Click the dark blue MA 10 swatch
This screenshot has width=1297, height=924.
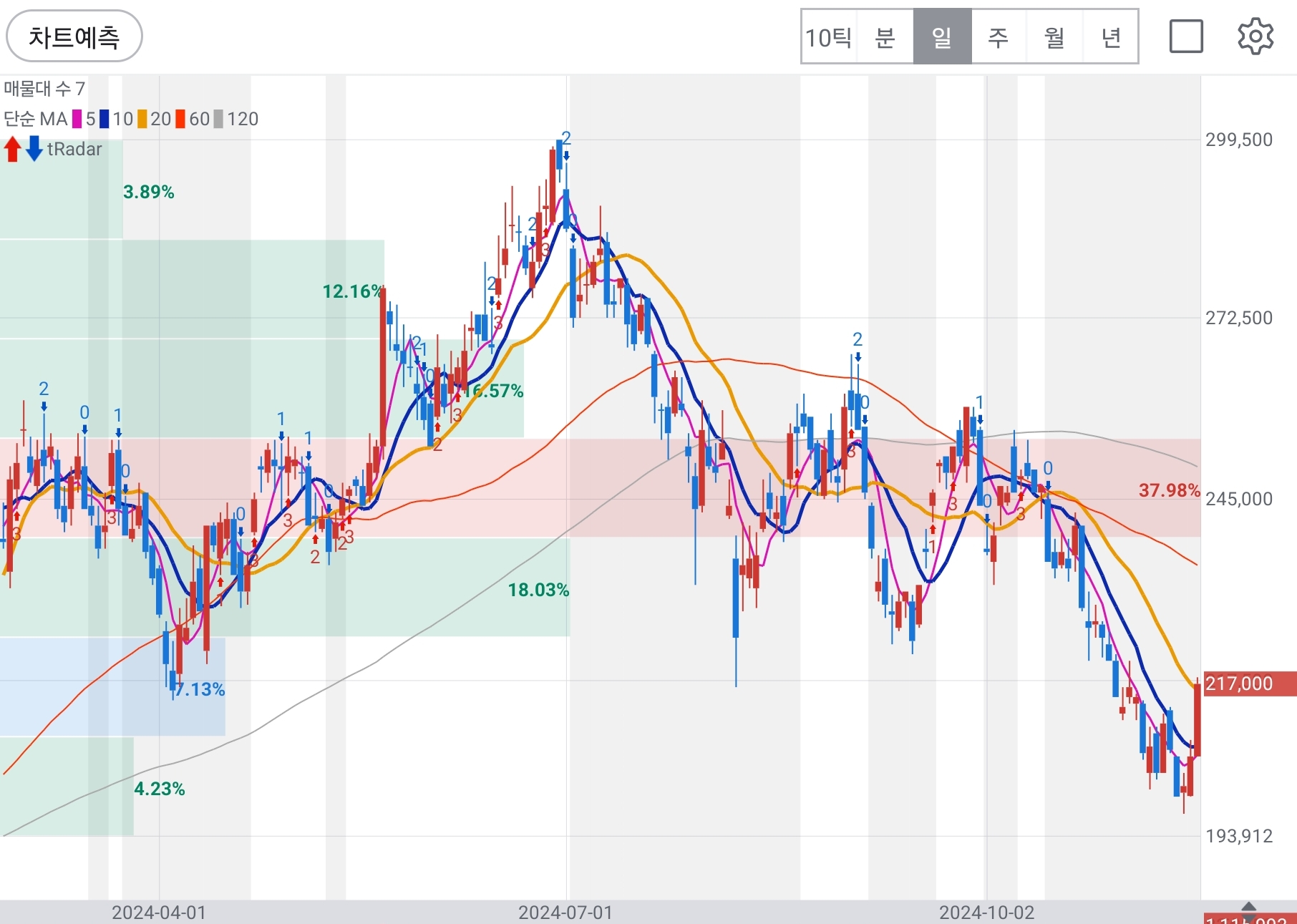105,119
